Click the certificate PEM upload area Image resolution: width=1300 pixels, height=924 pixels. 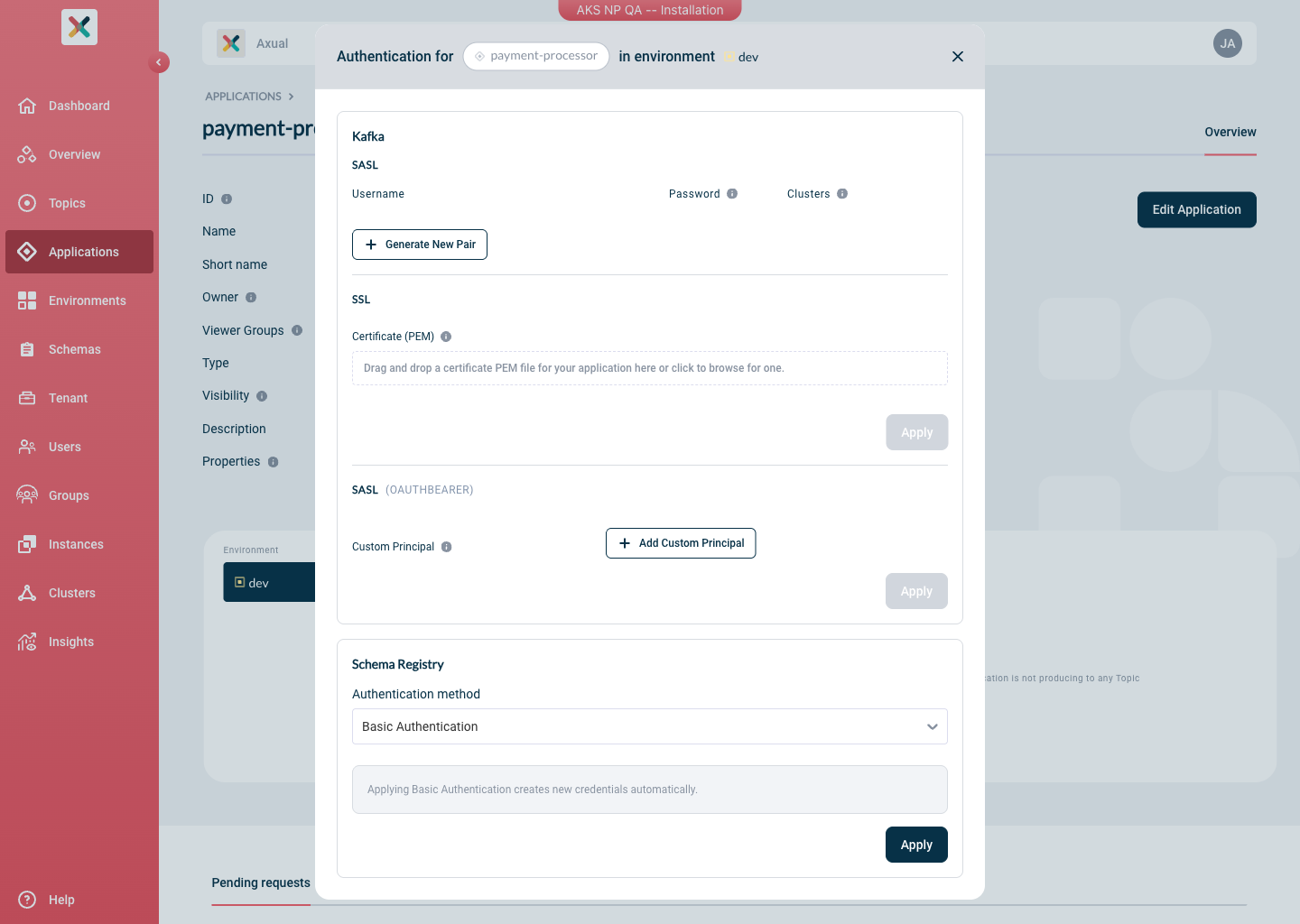tap(650, 368)
